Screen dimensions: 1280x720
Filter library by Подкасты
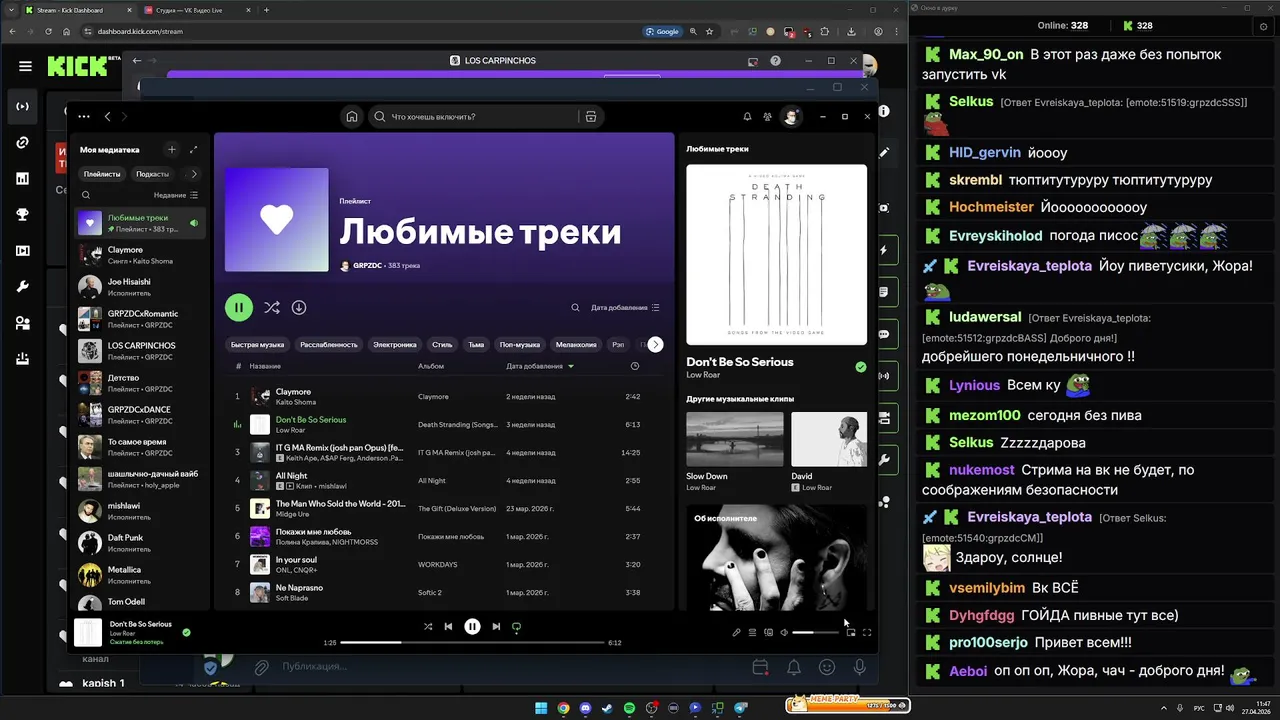pyautogui.click(x=153, y=174)
